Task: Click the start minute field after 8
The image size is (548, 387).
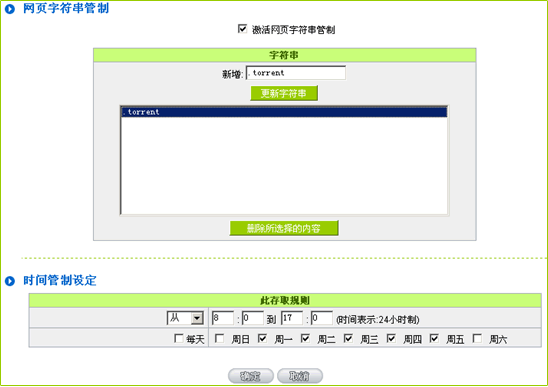Action: pos(252,318)
